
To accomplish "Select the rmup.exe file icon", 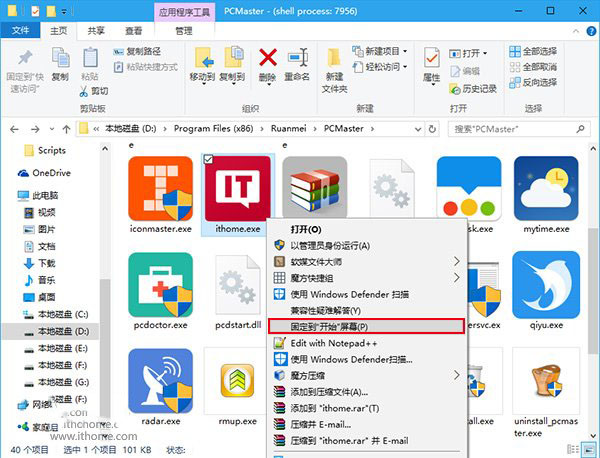I will pos(238,380).
